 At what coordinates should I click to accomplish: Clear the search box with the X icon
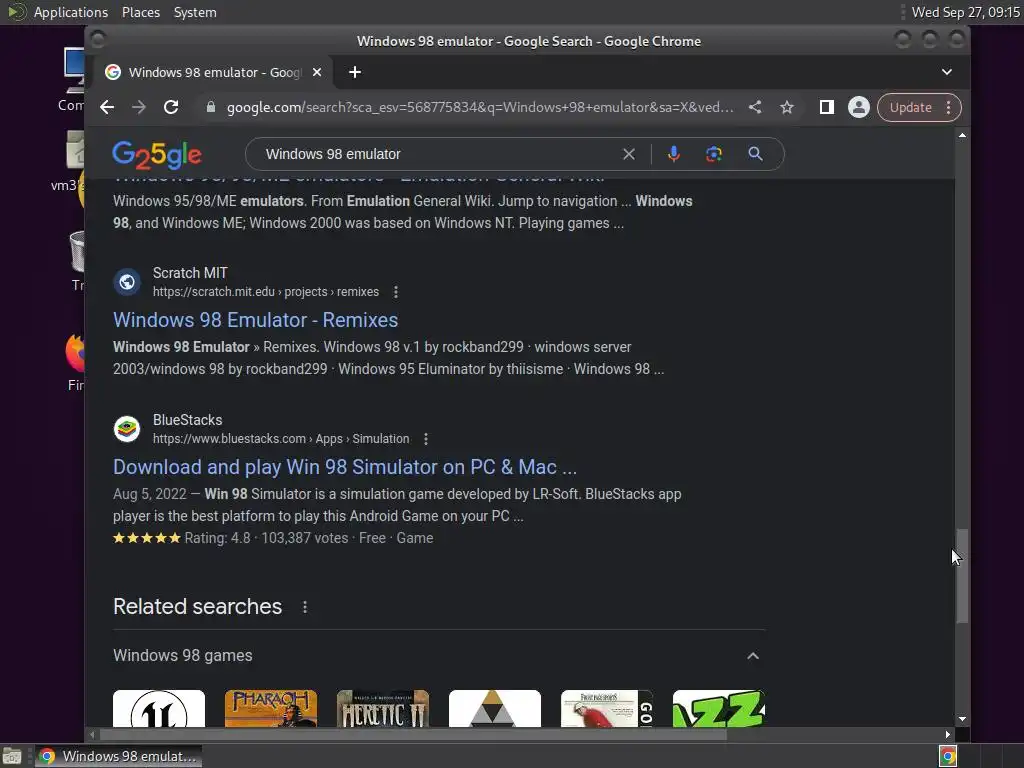pos(629,154)
